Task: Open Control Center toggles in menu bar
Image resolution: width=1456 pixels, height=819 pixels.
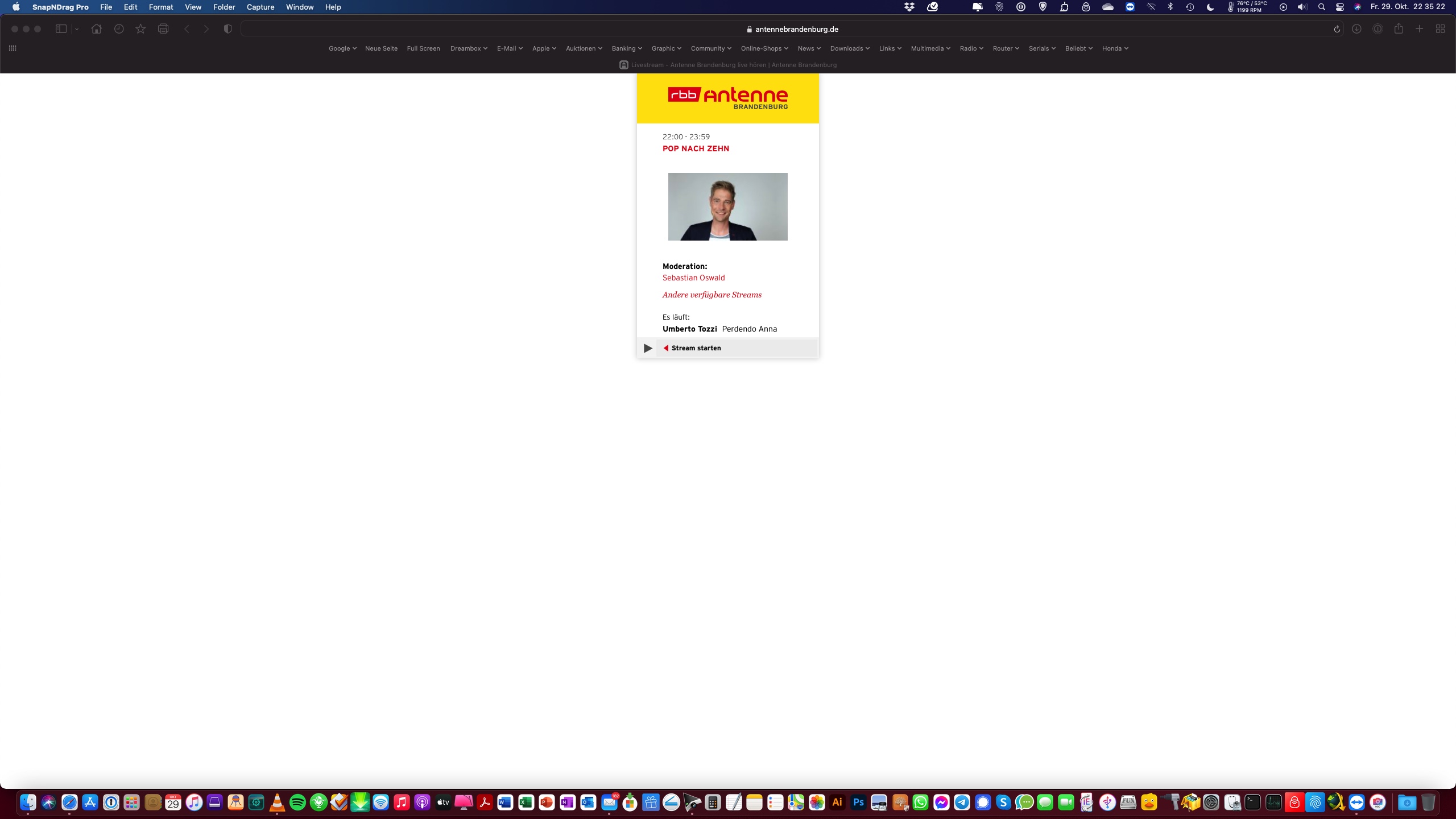Action: tap(1339, 7)
